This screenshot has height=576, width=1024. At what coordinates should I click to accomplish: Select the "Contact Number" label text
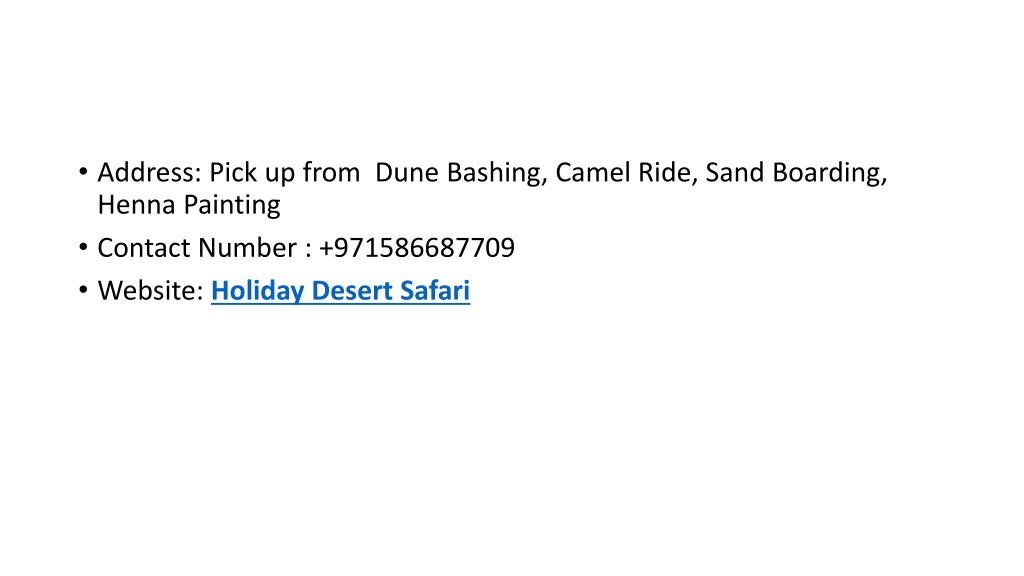click(197, 248)
